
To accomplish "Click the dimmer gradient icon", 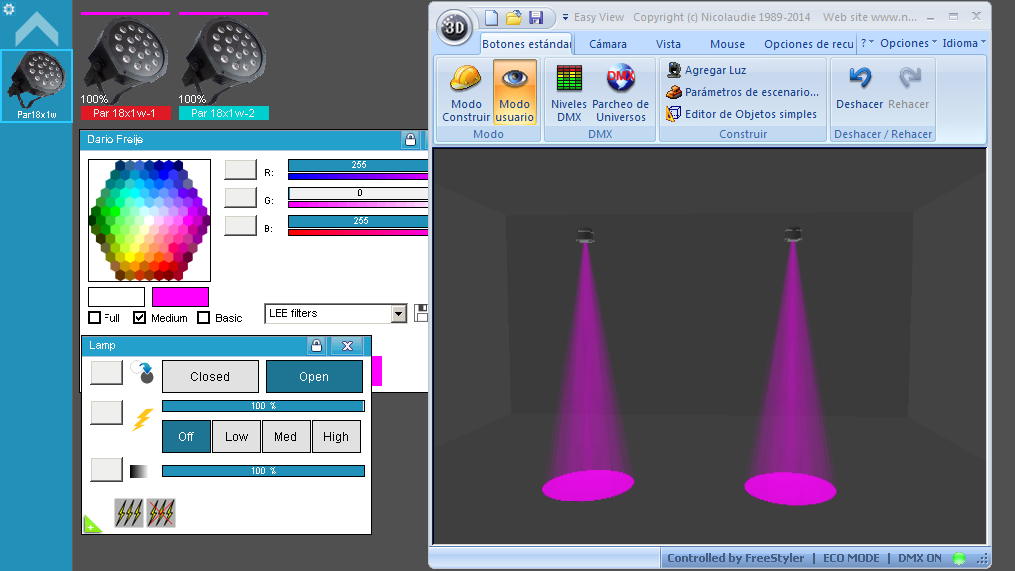I will click(x=139, y=471).
